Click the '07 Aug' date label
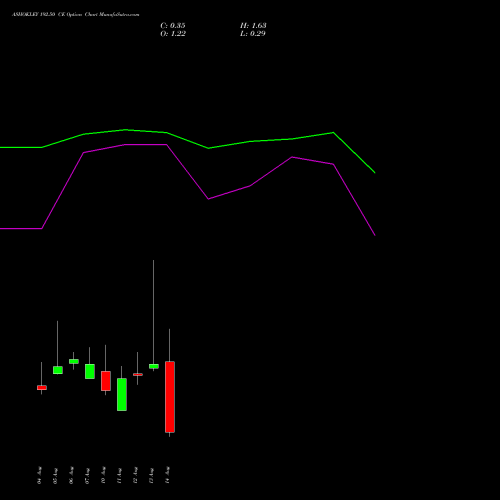Screen dimensions: 500x500 coord(87,476)
